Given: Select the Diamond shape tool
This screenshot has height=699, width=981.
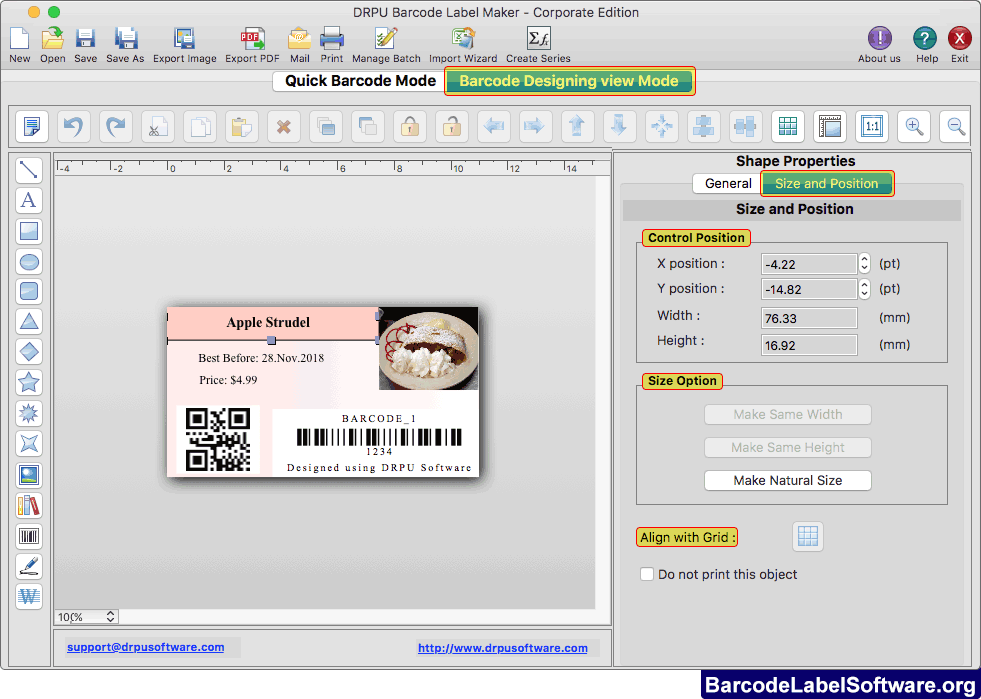Looking at the screenshot, I should pyautogui.click(x=29, y=352).
